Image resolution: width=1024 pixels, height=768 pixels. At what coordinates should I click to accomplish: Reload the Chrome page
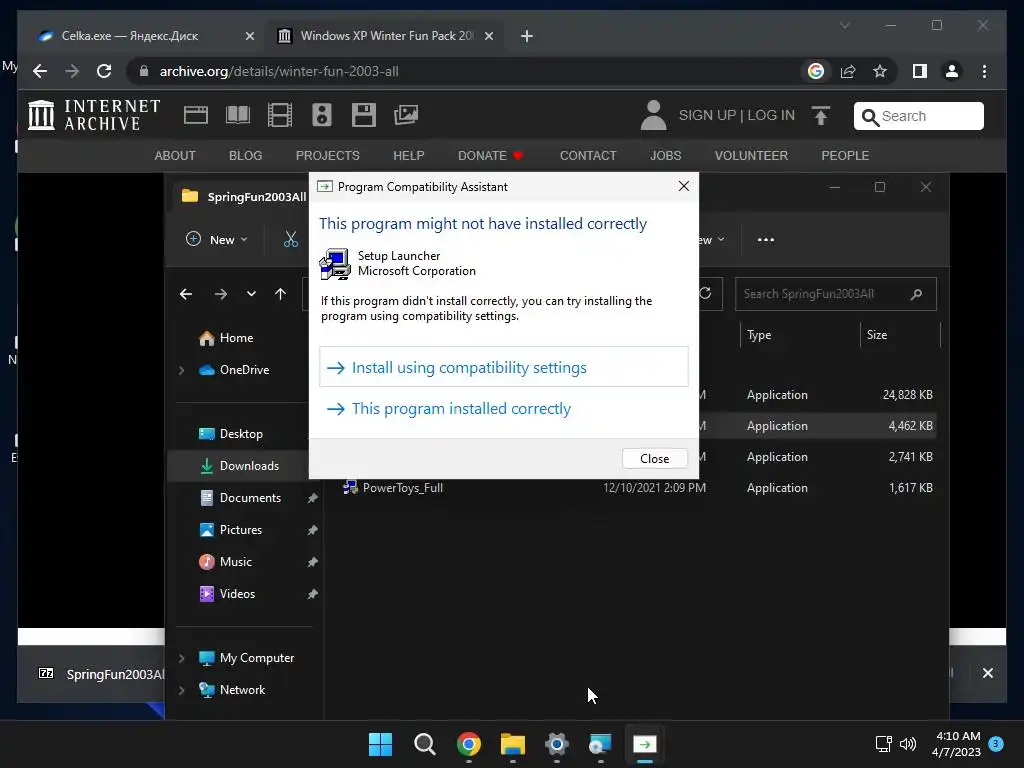[104, 71]
